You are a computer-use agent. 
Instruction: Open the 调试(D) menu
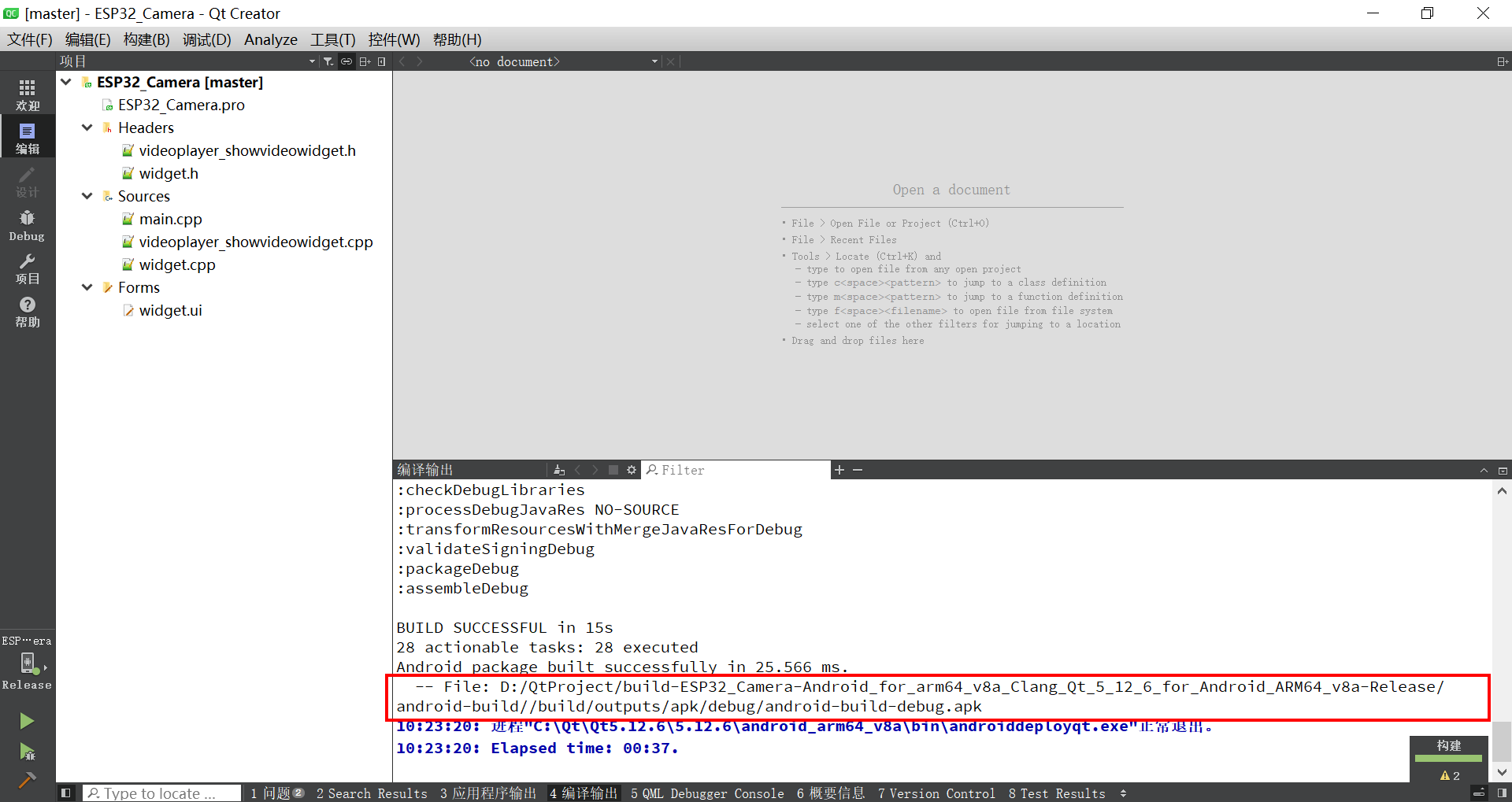[x=207, y=39]
